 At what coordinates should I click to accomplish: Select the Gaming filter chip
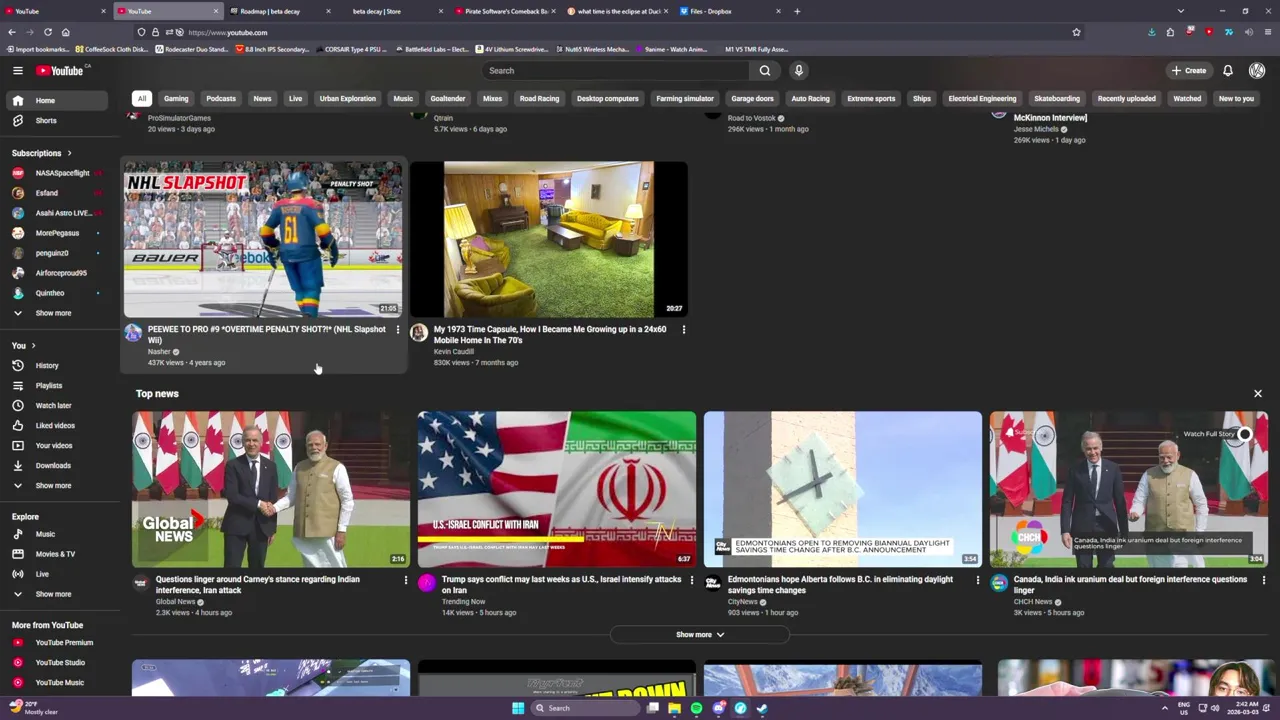[x=176, y=99]
